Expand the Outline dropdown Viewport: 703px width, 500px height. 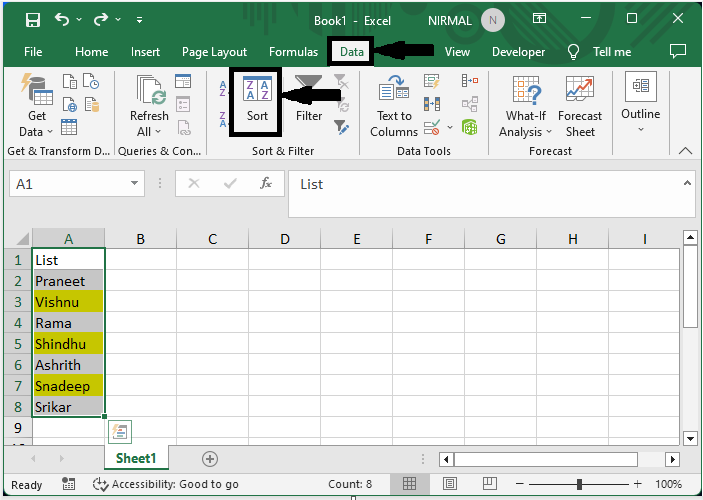pos(641,103)
